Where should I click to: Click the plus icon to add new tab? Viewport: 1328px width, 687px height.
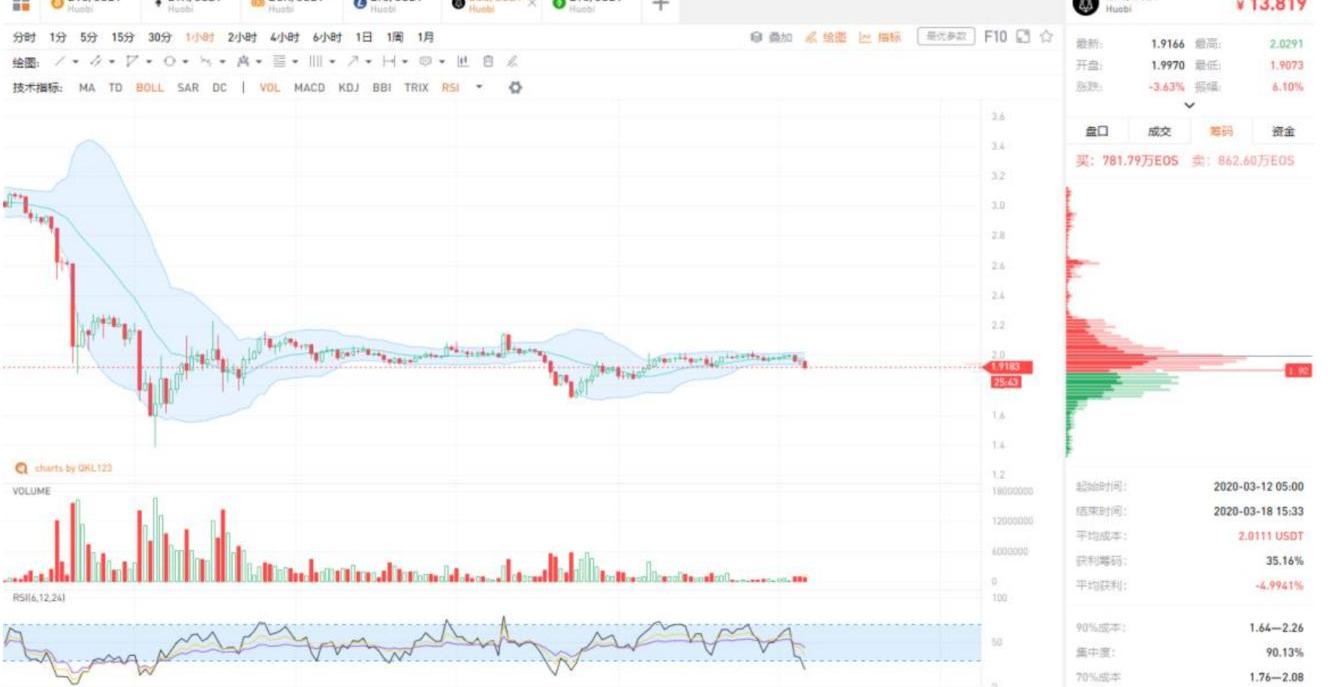coord(660,6)
